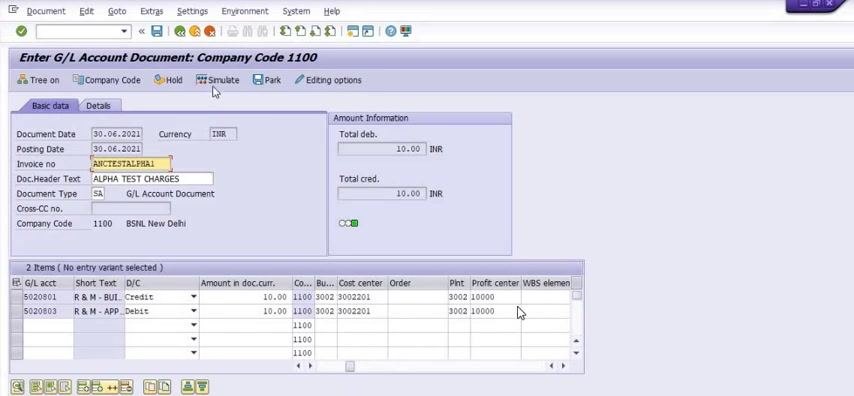Open the Edit menu
Screen dimensions: 854x396
click(x=87, y=11)
